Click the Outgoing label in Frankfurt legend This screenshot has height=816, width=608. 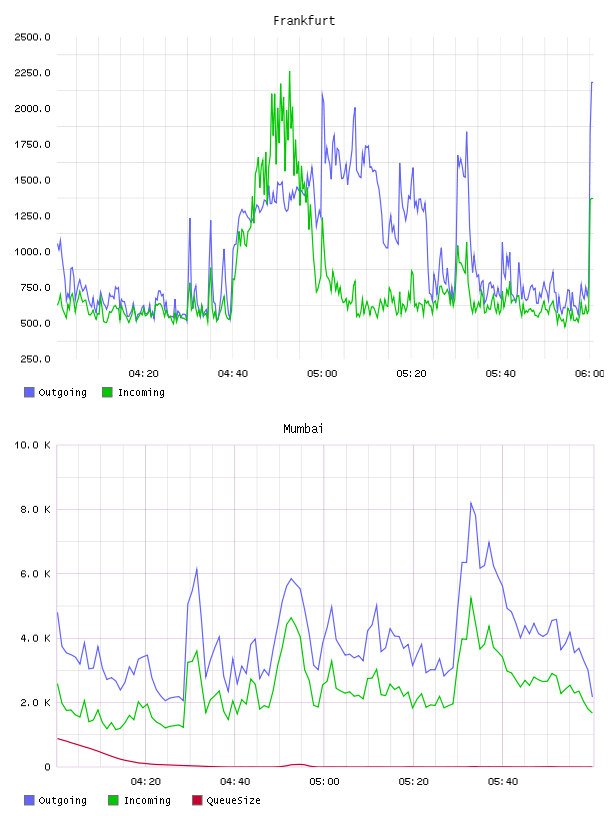[x=62, y=392]
